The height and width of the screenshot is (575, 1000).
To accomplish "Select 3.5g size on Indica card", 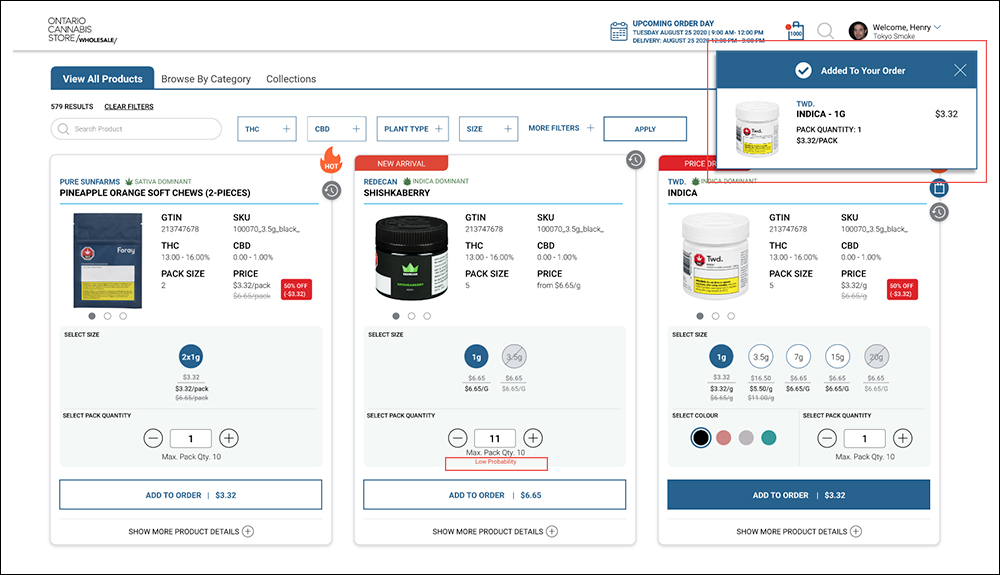I will tap(761, 357).
